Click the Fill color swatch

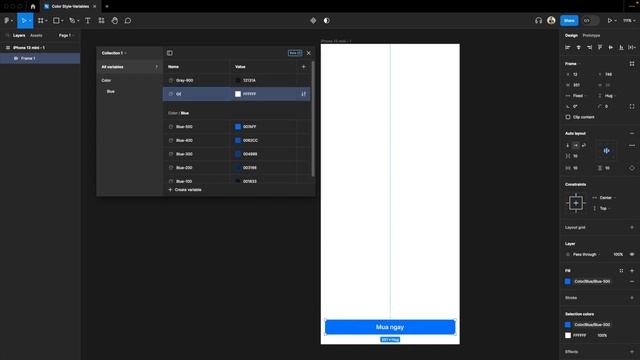click(x=568, y=282)
